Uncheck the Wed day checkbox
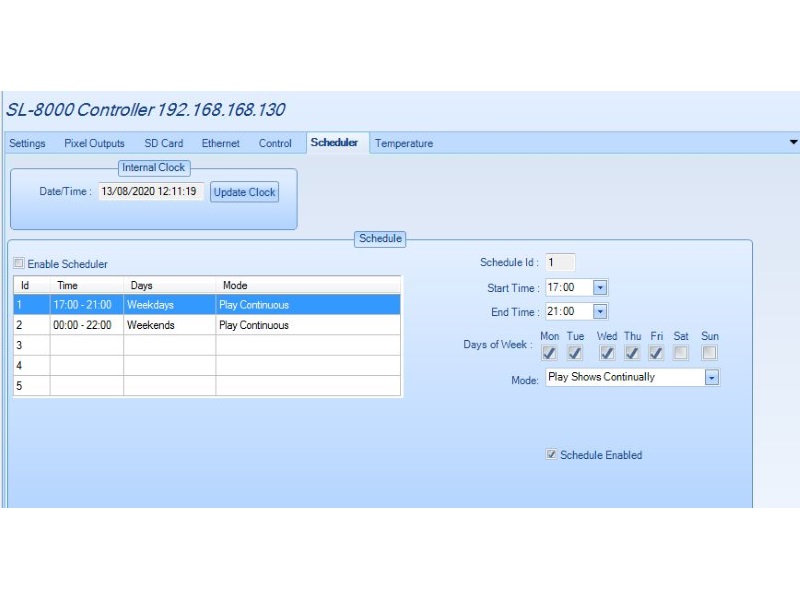This screenshot has width=800, height=600. tap(607, 353)
